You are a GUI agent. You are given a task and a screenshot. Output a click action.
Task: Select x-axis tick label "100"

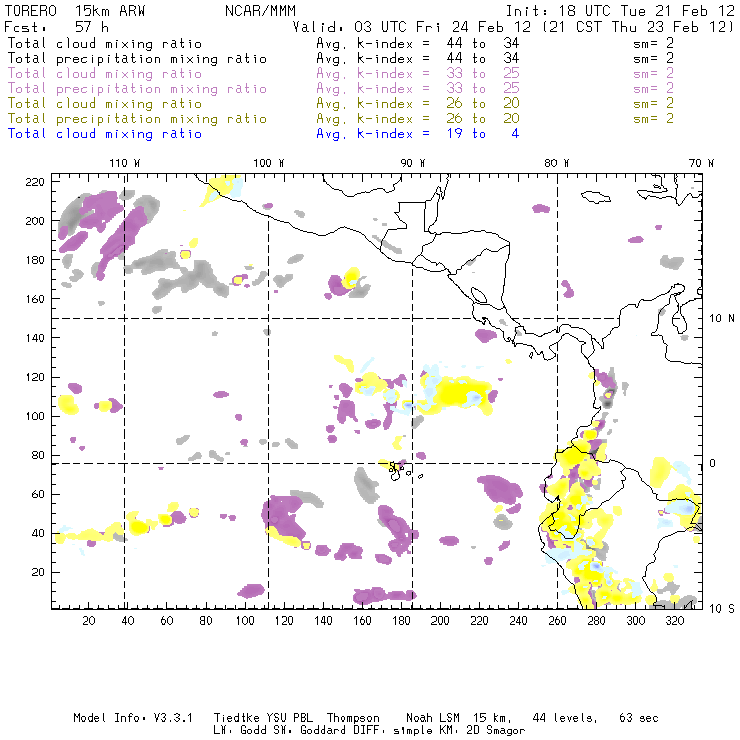pyautogui.click(x=245, y=621)
